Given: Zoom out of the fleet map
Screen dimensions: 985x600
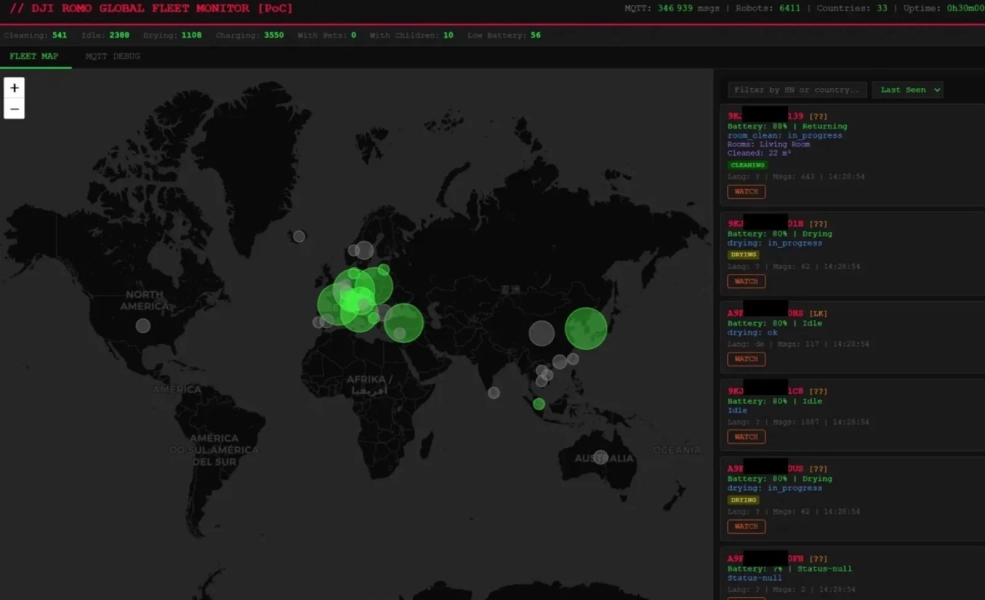Looking at the screenshot, I should (x=14, y=109).
